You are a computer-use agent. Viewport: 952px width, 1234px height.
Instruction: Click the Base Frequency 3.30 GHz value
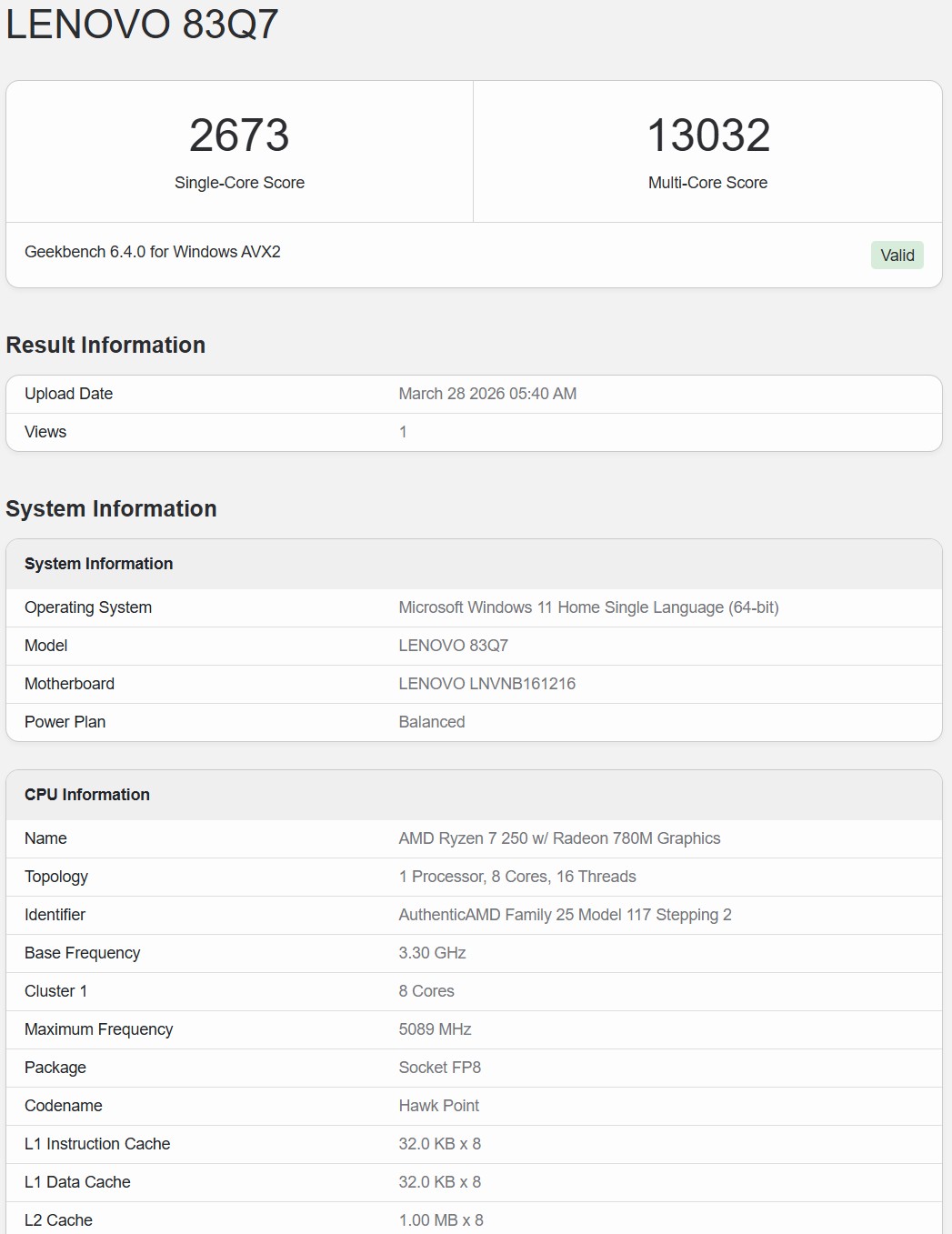point(433,953)
